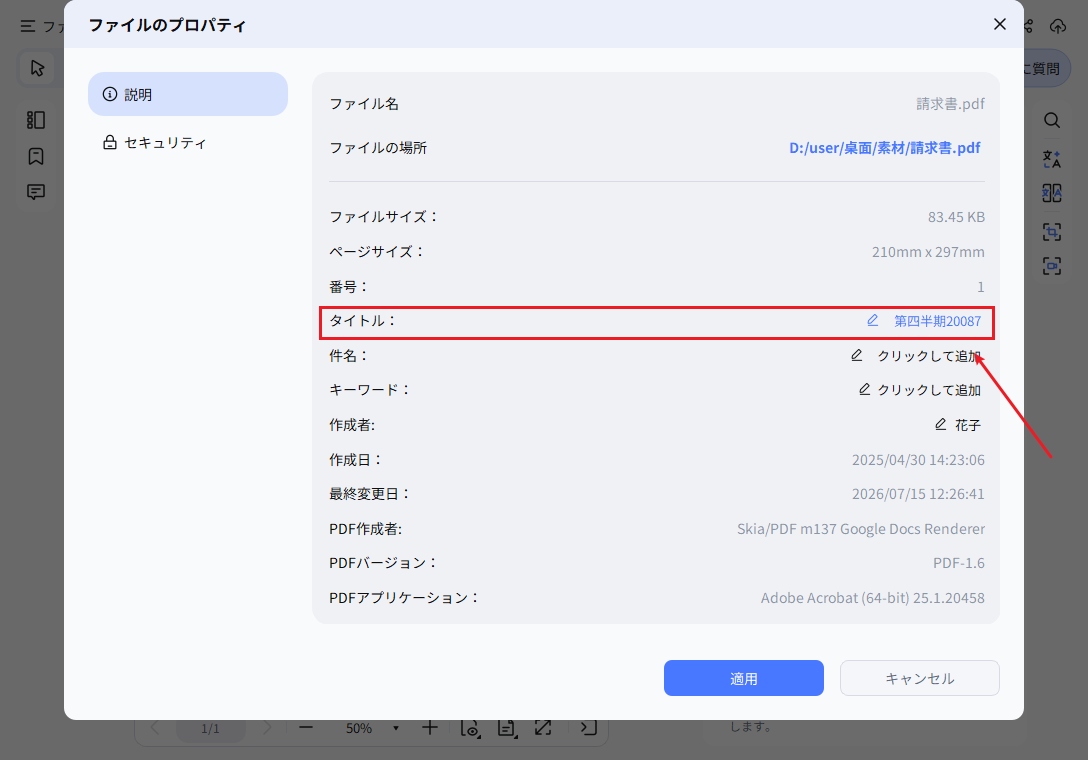The height and width of the screenshot is (760, 1088).
Task: Click the page size value 210mm x 297mm
Action: (x=928, y=252)
